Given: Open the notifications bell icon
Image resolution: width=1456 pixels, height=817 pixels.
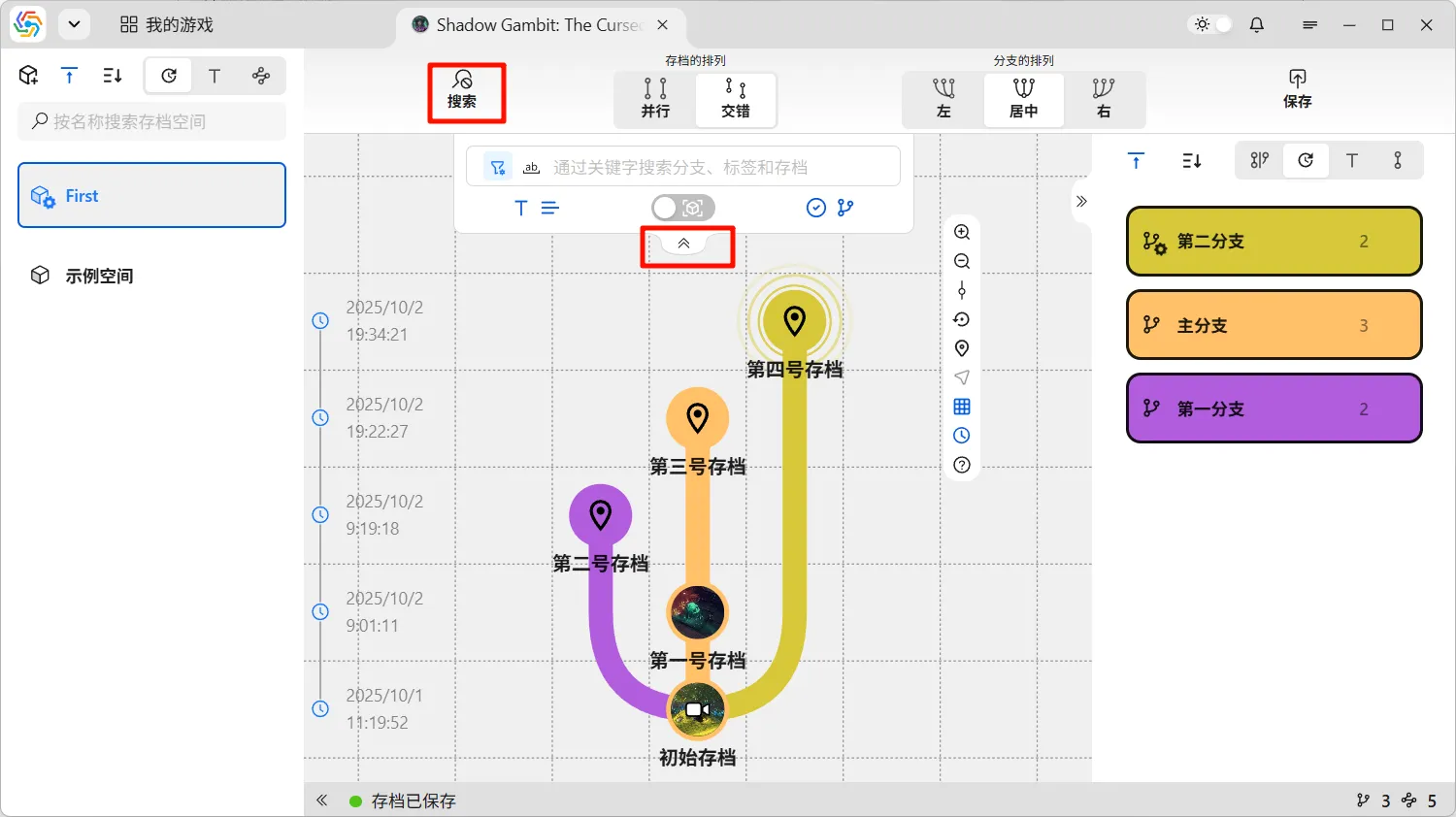Looking at the screenshot, I should point(1257,25).
